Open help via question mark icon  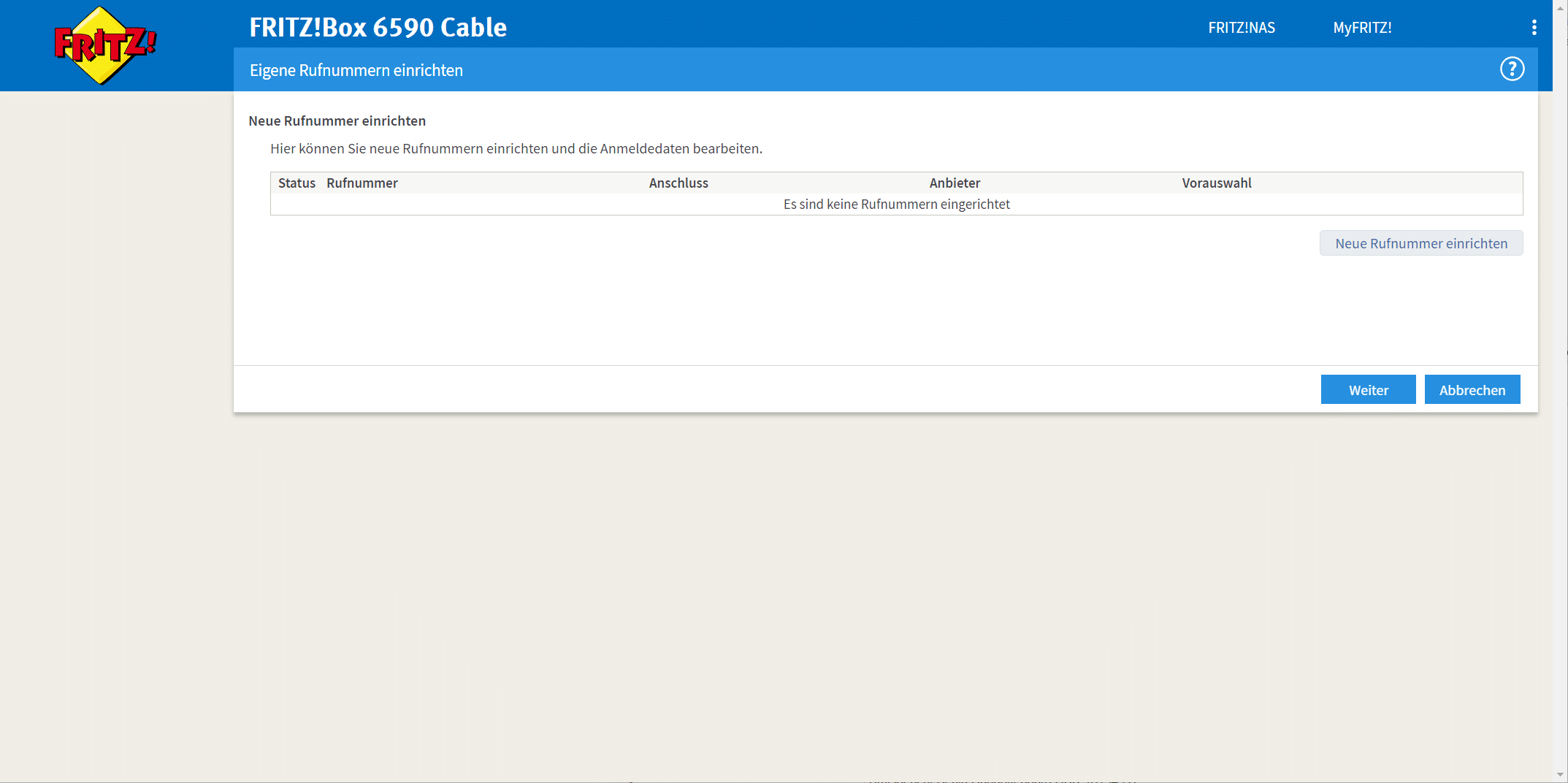[x=1512, y=69]
